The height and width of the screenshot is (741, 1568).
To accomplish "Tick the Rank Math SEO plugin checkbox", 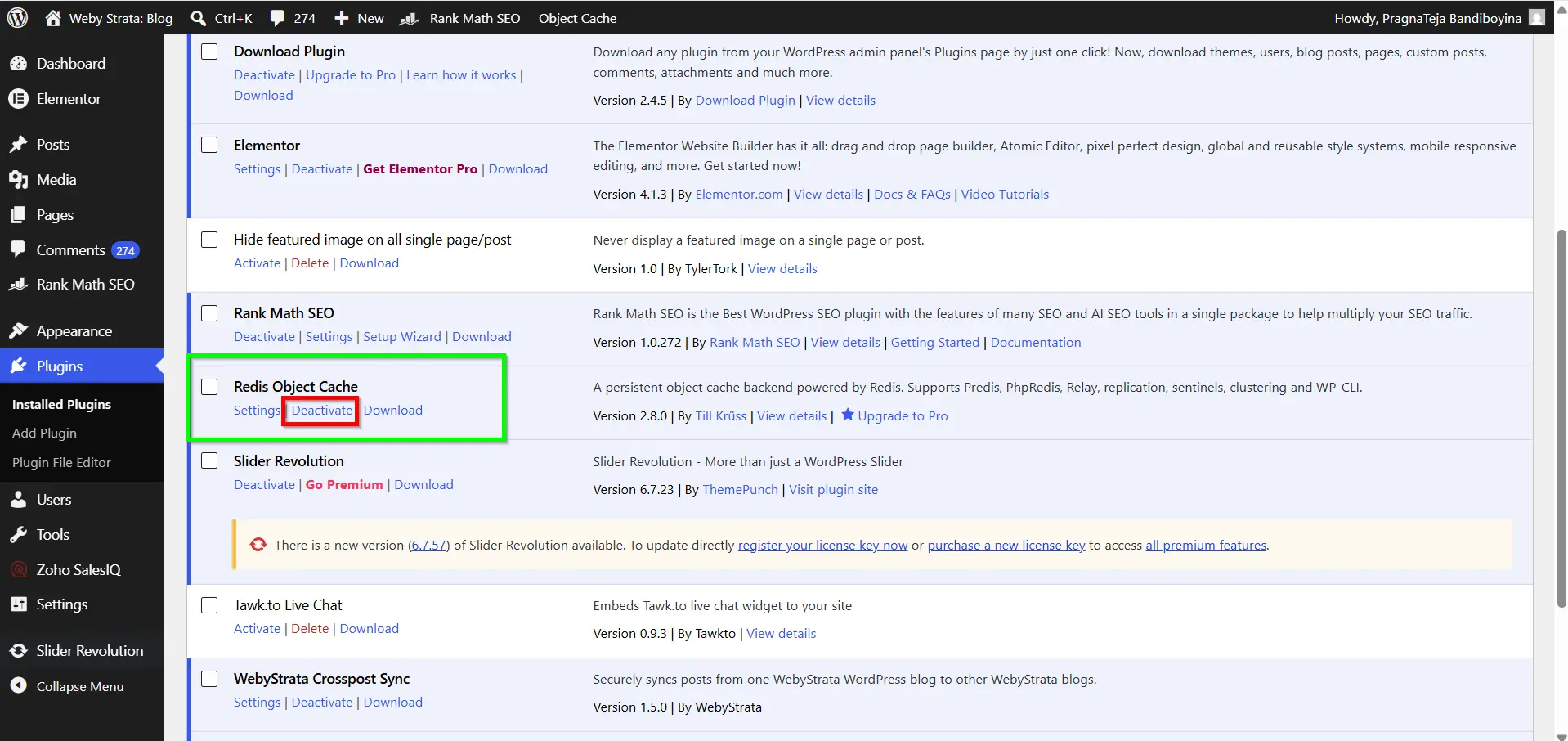I will click(x=210, y=313).
